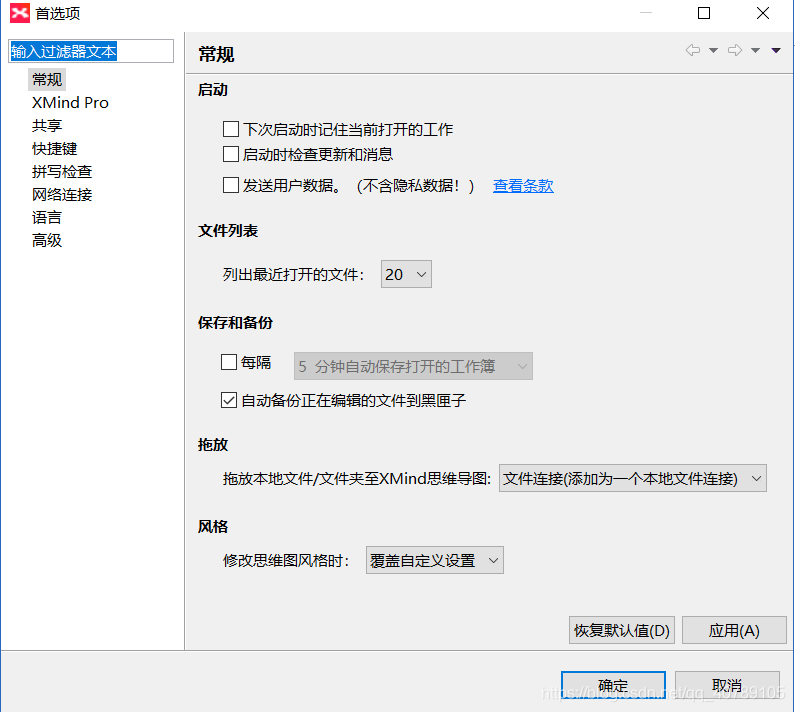The height and width of the screenshot is (712, 795).
Task: Open 网络连接 preferences page
Action: coord(62,194)
